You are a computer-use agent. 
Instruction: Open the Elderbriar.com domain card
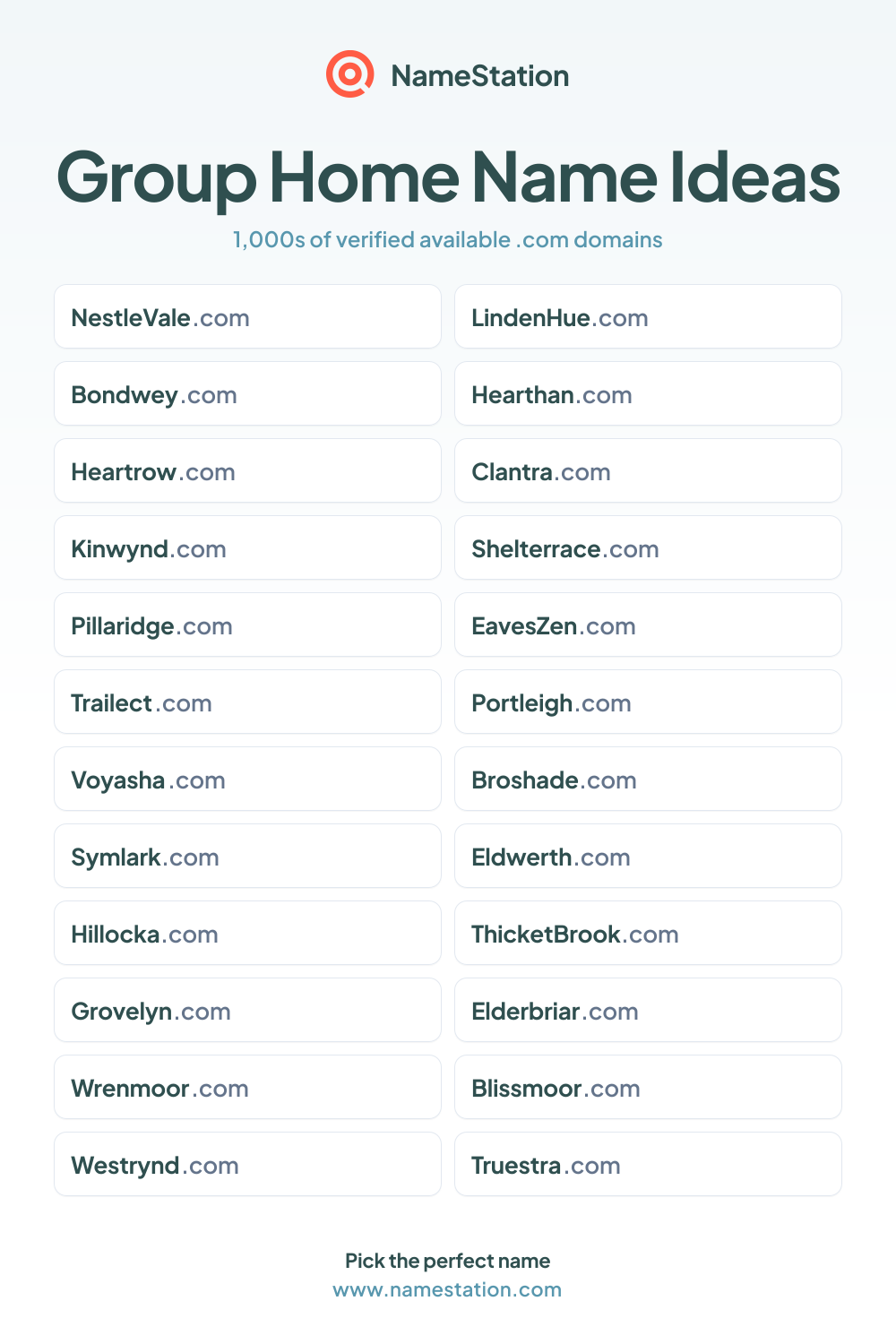(648, 1010)
